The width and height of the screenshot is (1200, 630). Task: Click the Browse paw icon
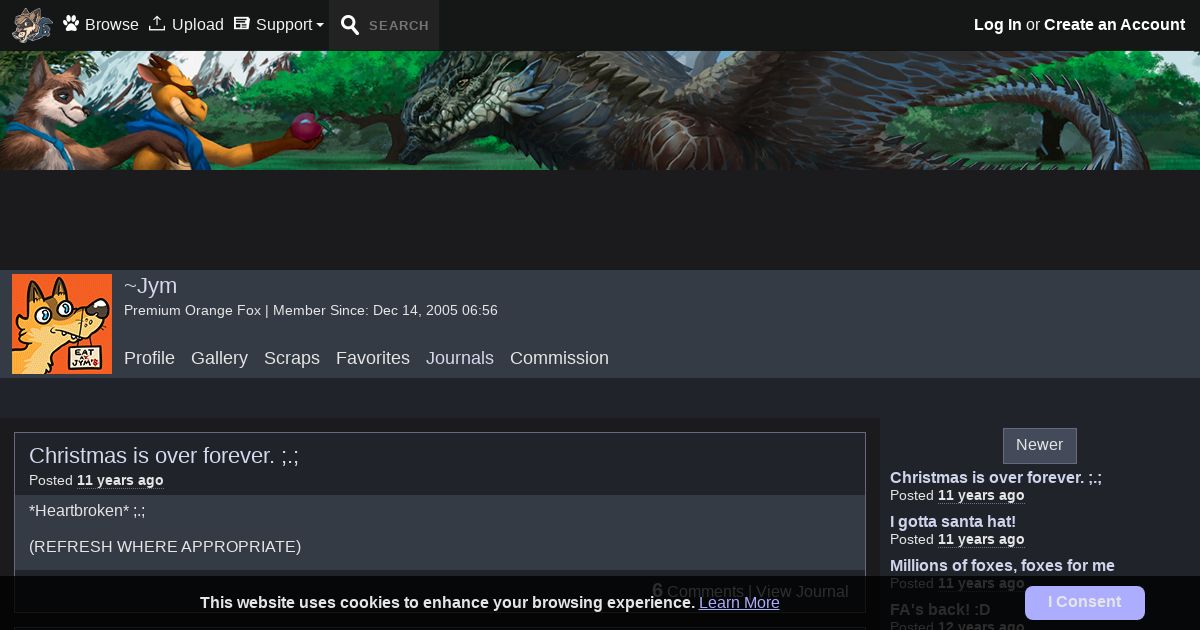pyautogui.click(x=71, y=23)
